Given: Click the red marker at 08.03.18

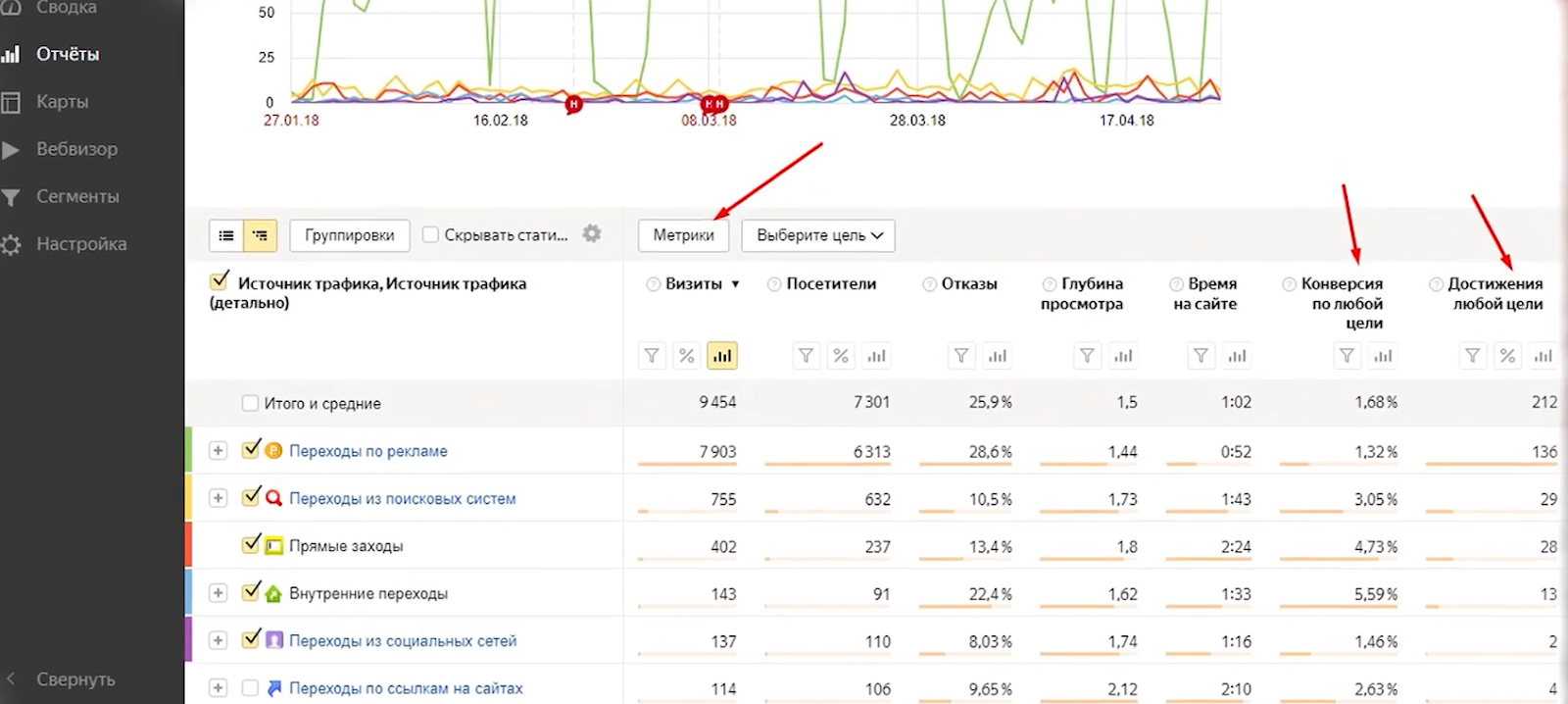Looking at the screenshot, I should click(x=713, y=104).
